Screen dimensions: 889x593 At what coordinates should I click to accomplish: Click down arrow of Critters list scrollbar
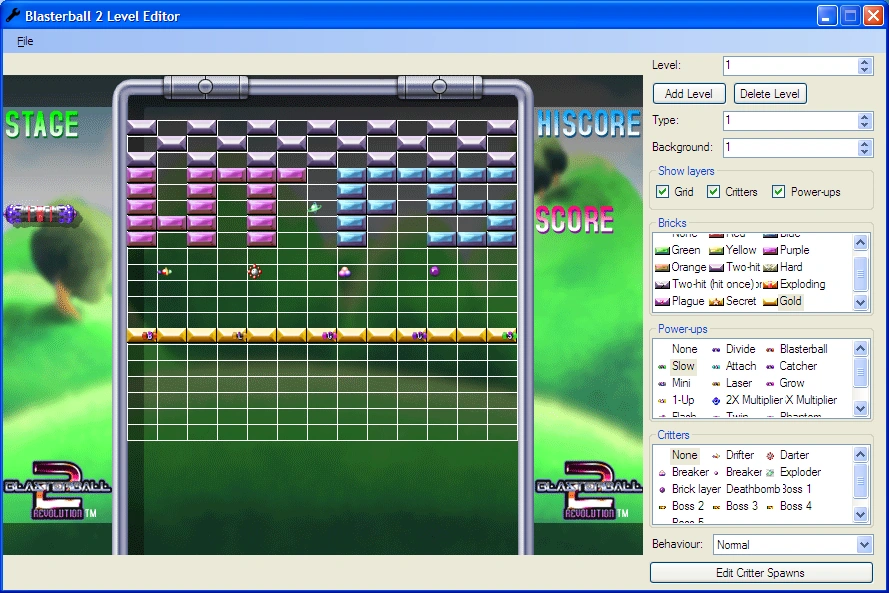(x=860, y=514)
